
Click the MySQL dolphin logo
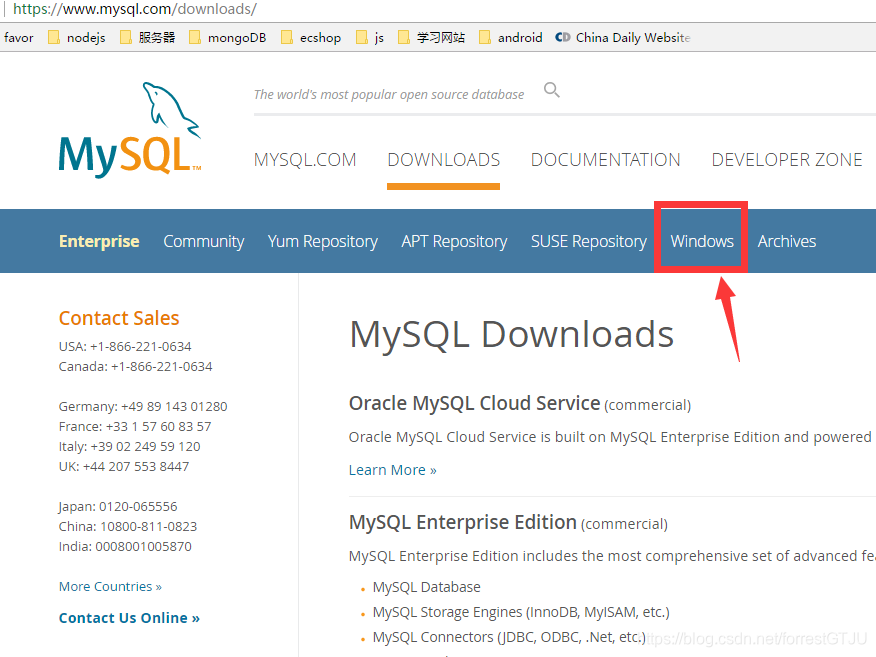tap(130, 130)
